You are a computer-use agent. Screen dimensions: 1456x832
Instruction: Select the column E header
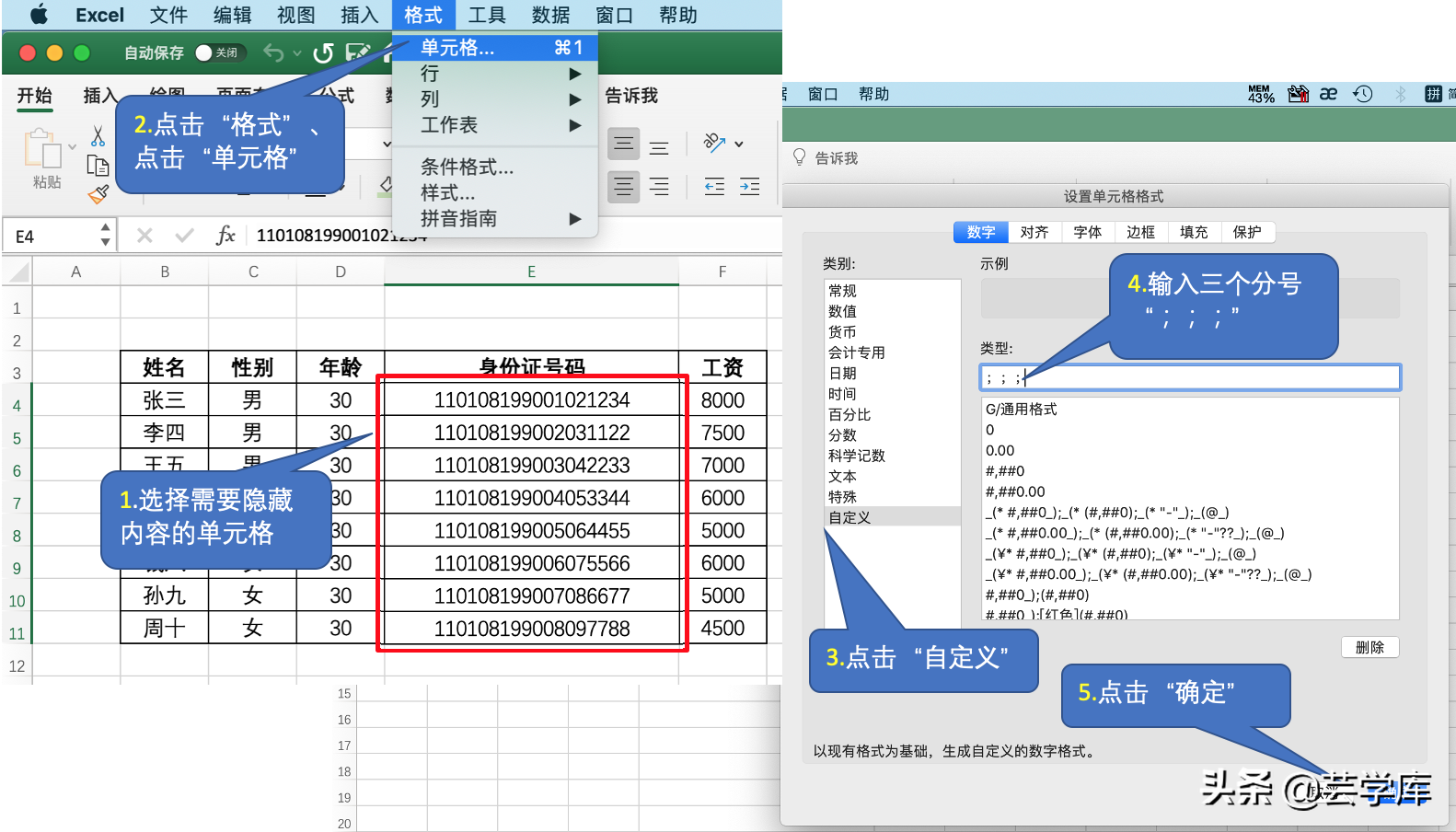(531, 272)
